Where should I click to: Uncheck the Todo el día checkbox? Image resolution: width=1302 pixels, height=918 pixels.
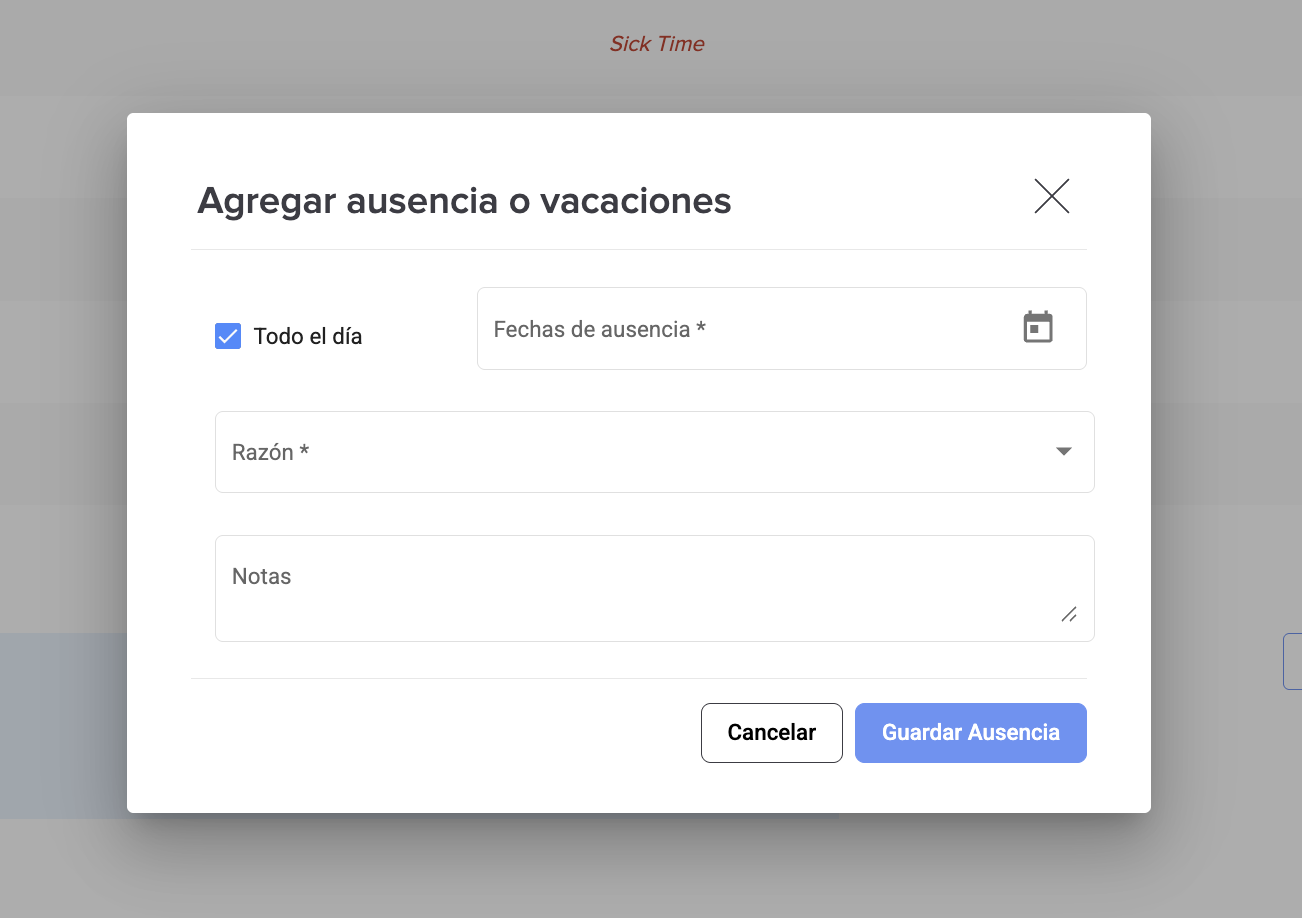pos(228,336)
